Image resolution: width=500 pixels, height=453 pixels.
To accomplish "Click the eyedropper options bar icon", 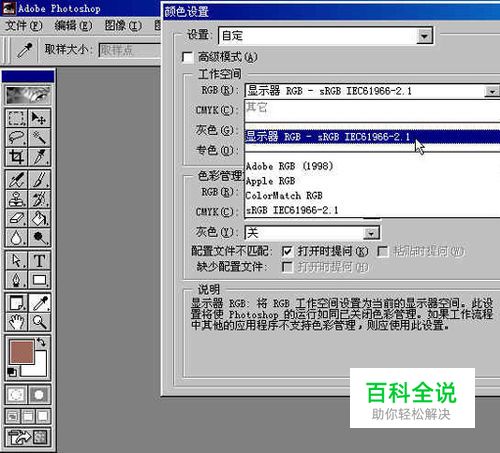I will coord(25,50).
